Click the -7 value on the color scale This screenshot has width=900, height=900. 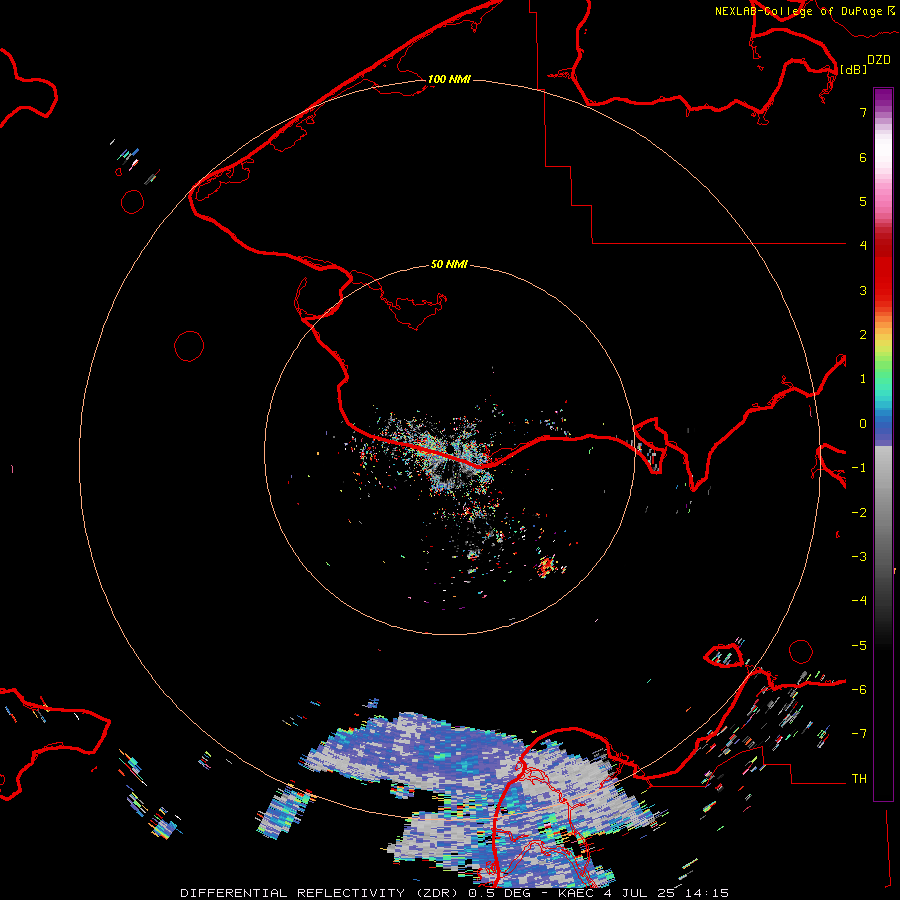tap(859, 734)
